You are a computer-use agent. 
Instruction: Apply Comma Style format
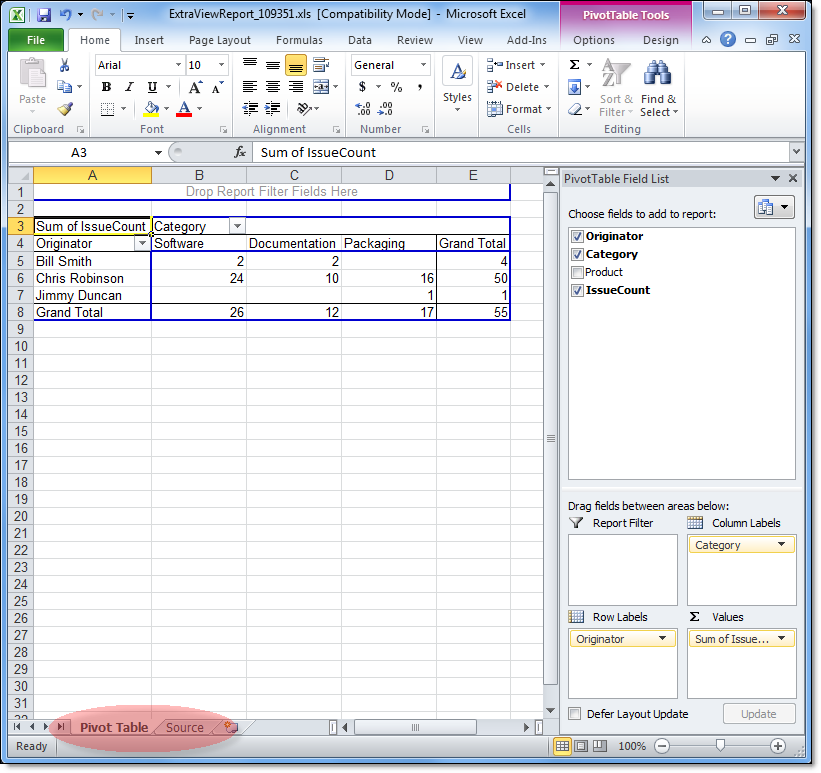click(420, 87)
